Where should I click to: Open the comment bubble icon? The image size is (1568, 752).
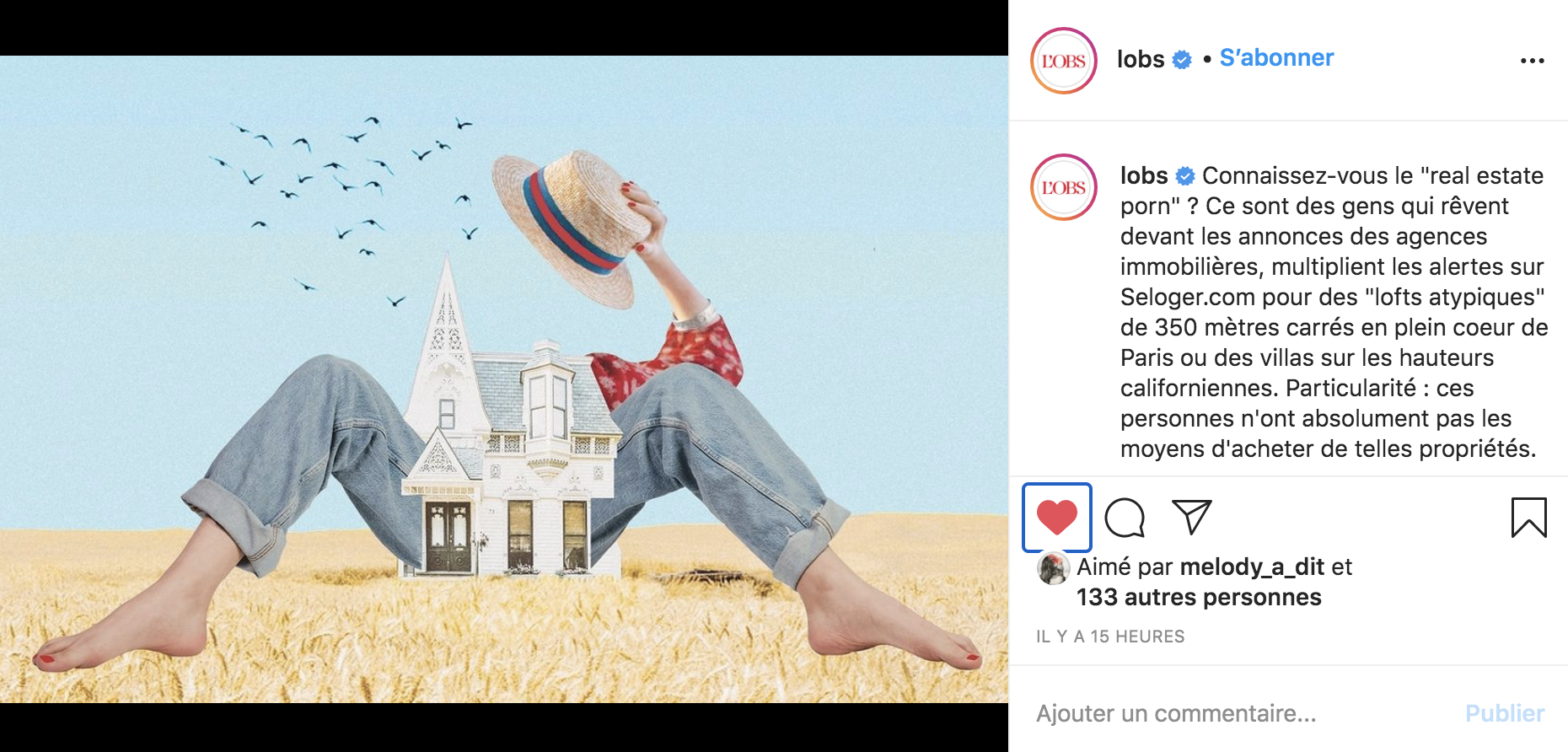click(1125, 518)
